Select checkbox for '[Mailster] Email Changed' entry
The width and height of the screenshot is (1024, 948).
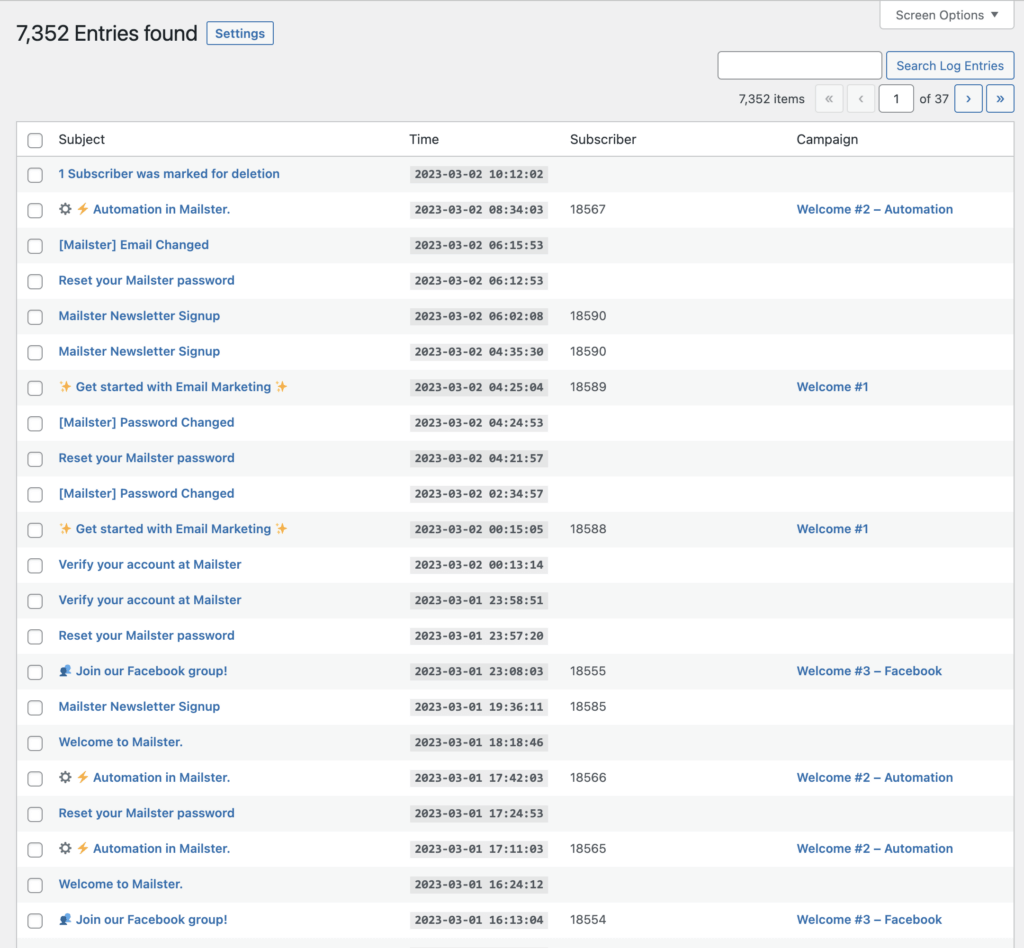(x=35, y=246)
